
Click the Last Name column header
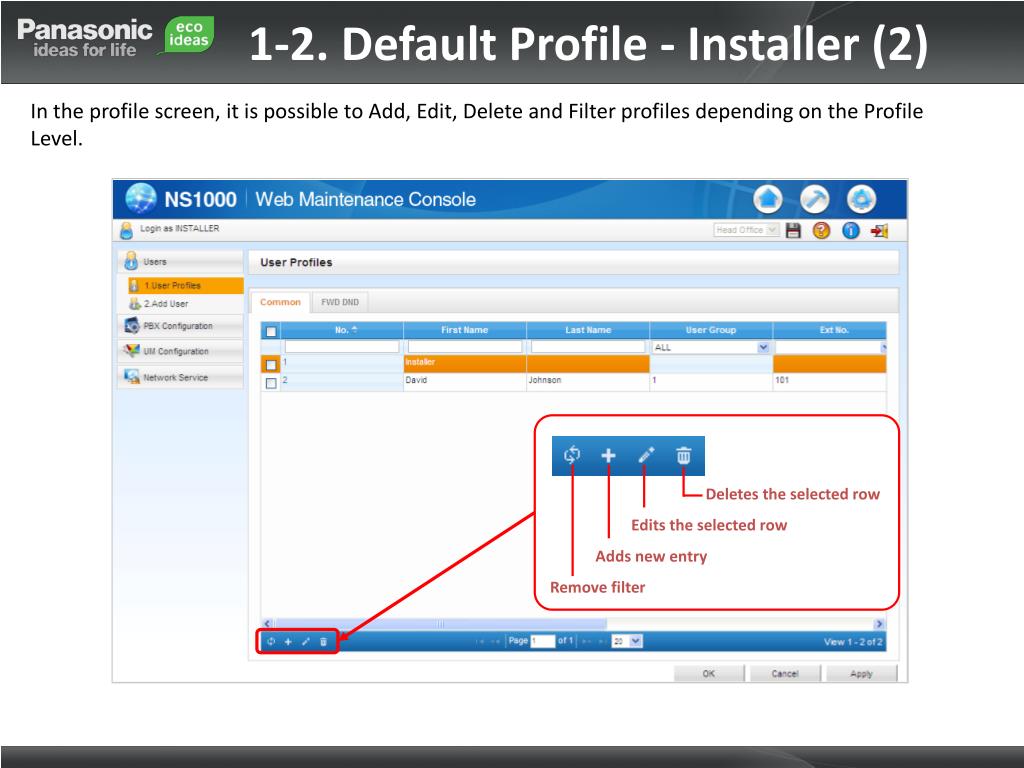point(588,330)
